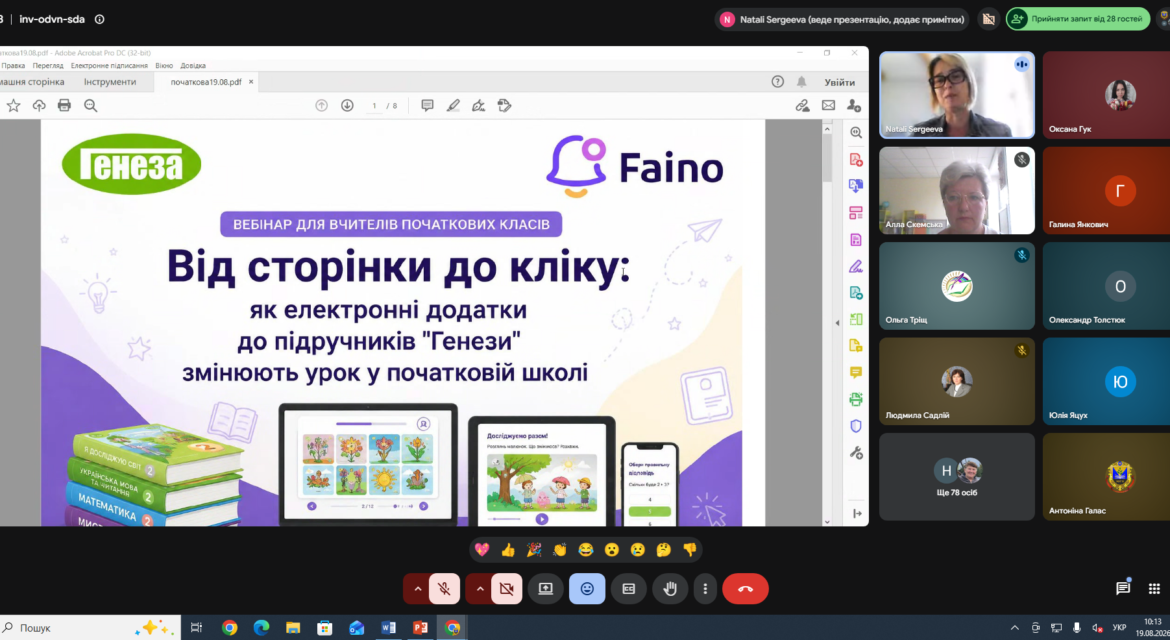Select Юлія Яцух's participant tile
Image resolution: width=1170 pixels, height=640 pixels.
click(1107, 381)
